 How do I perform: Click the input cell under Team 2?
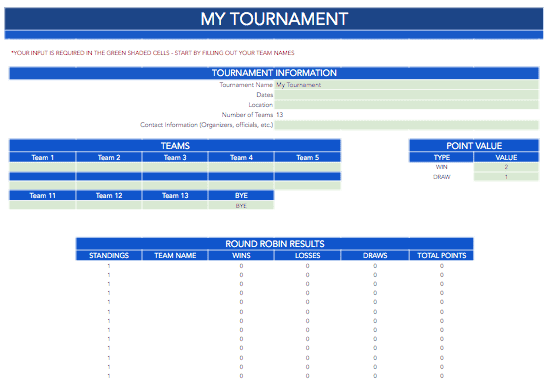pyautogui.click(x=109, y=167)
